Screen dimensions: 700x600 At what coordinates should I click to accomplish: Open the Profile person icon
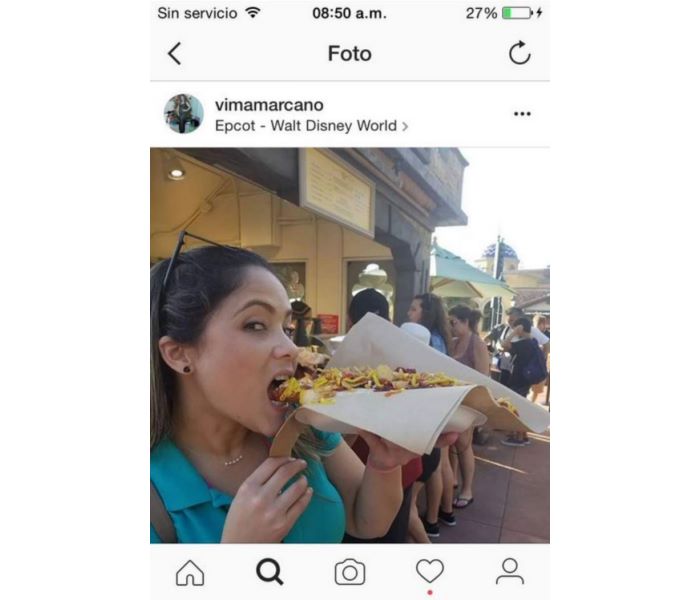pyautogui.click(x=510, y=571)
